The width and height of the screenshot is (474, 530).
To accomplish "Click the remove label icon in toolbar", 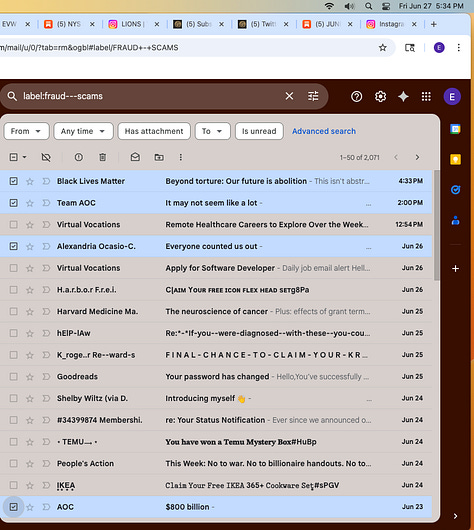I will click(x=46, y=157).
